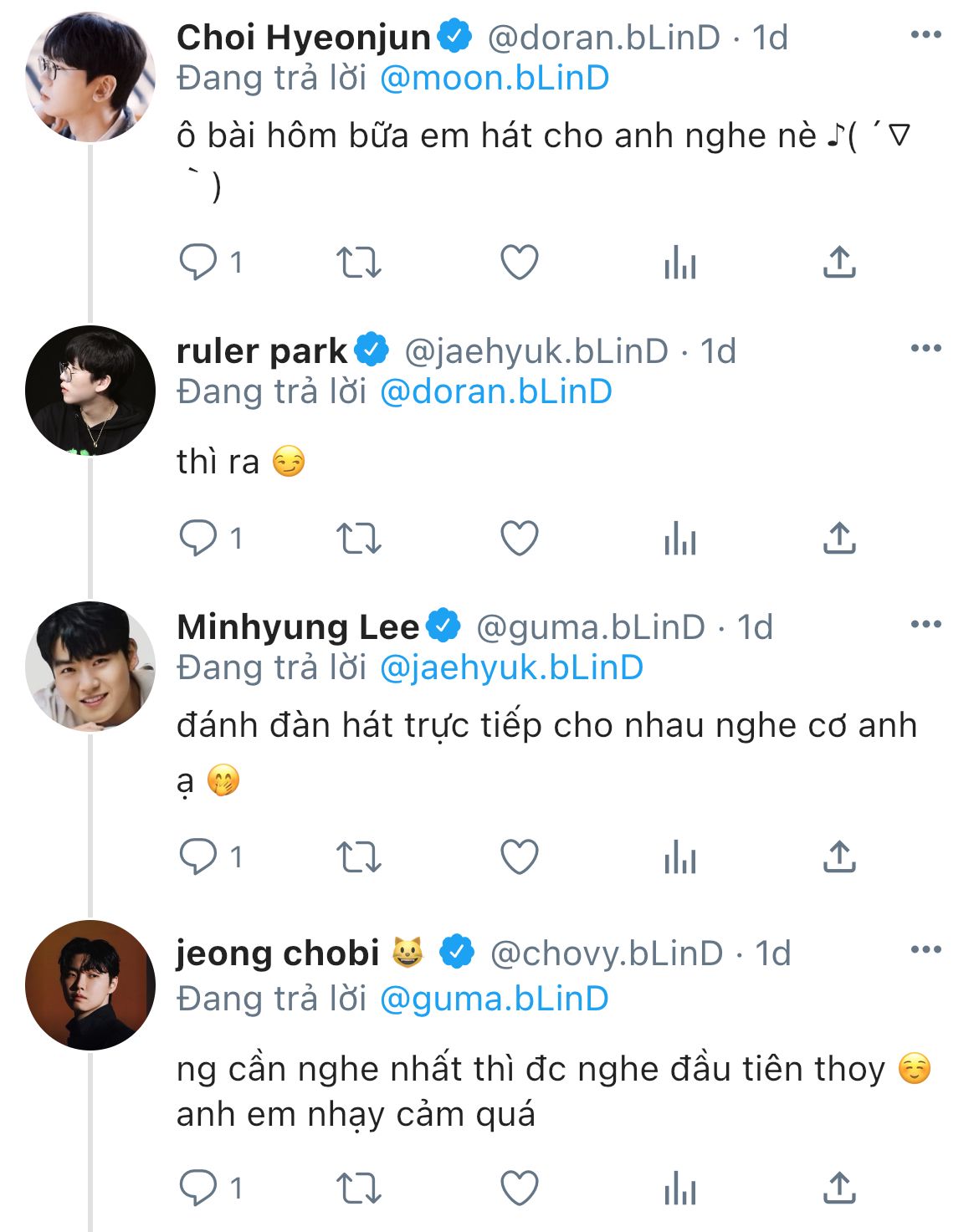
Task: Like ruler park's reply
Action: [x=519, y=539]
